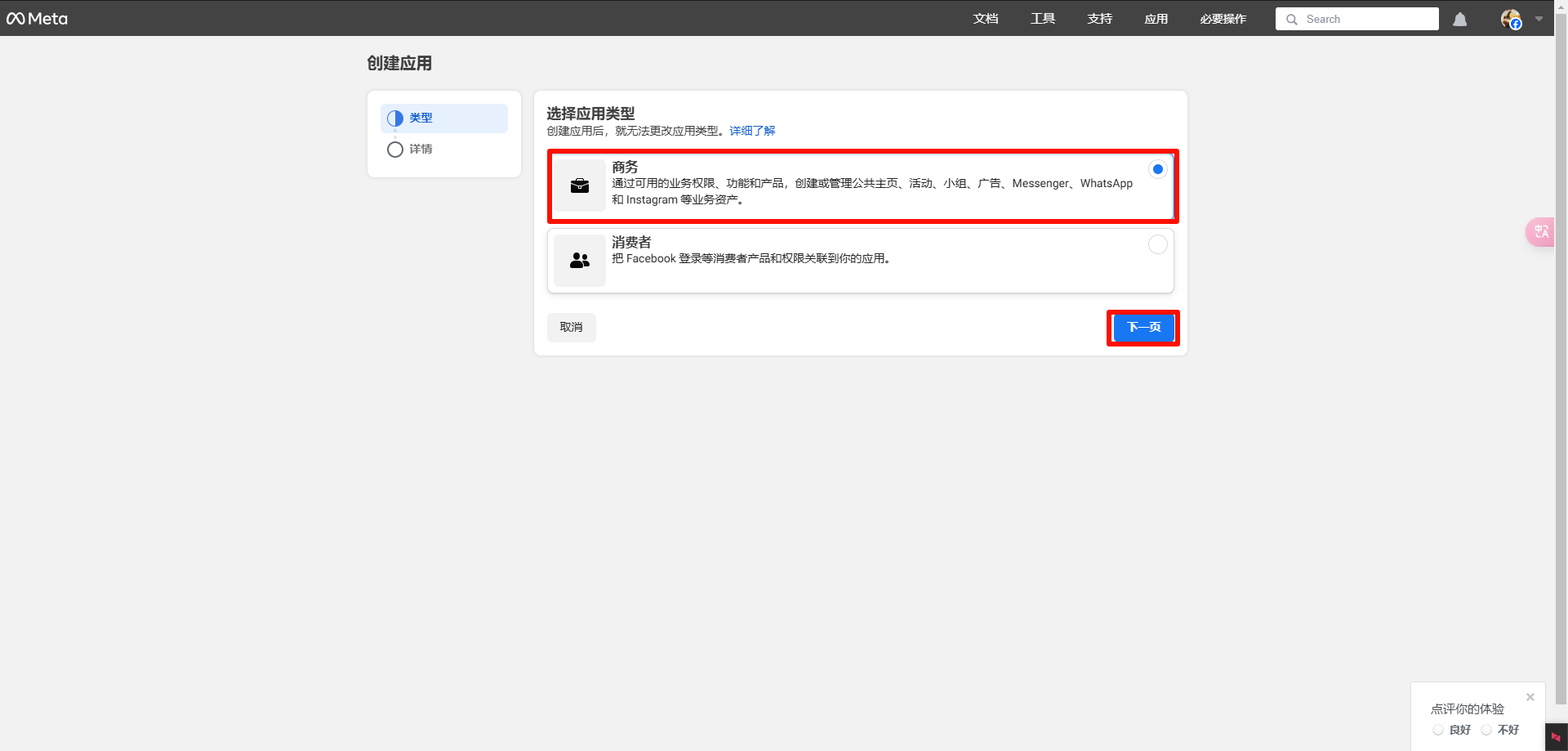This screenshot has height=751, width=1568.
Task: Open the notifications bell
Action: (x=1460, y=19)
